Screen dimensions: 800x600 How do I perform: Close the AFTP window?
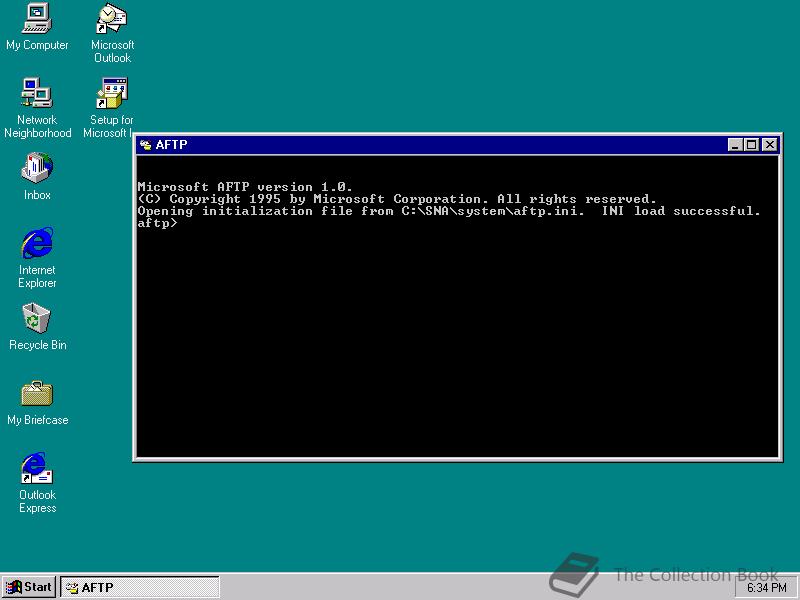tap(769, 145)
